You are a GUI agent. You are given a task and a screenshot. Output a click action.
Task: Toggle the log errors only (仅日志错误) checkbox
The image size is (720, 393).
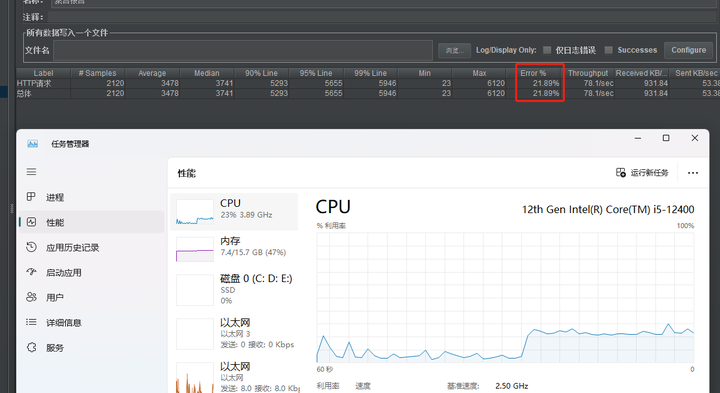(x=547, y=50)
